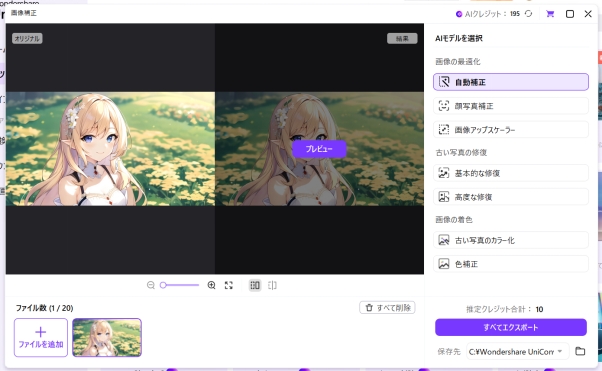Refresh the AI credits count

click(x=529, y=14)
